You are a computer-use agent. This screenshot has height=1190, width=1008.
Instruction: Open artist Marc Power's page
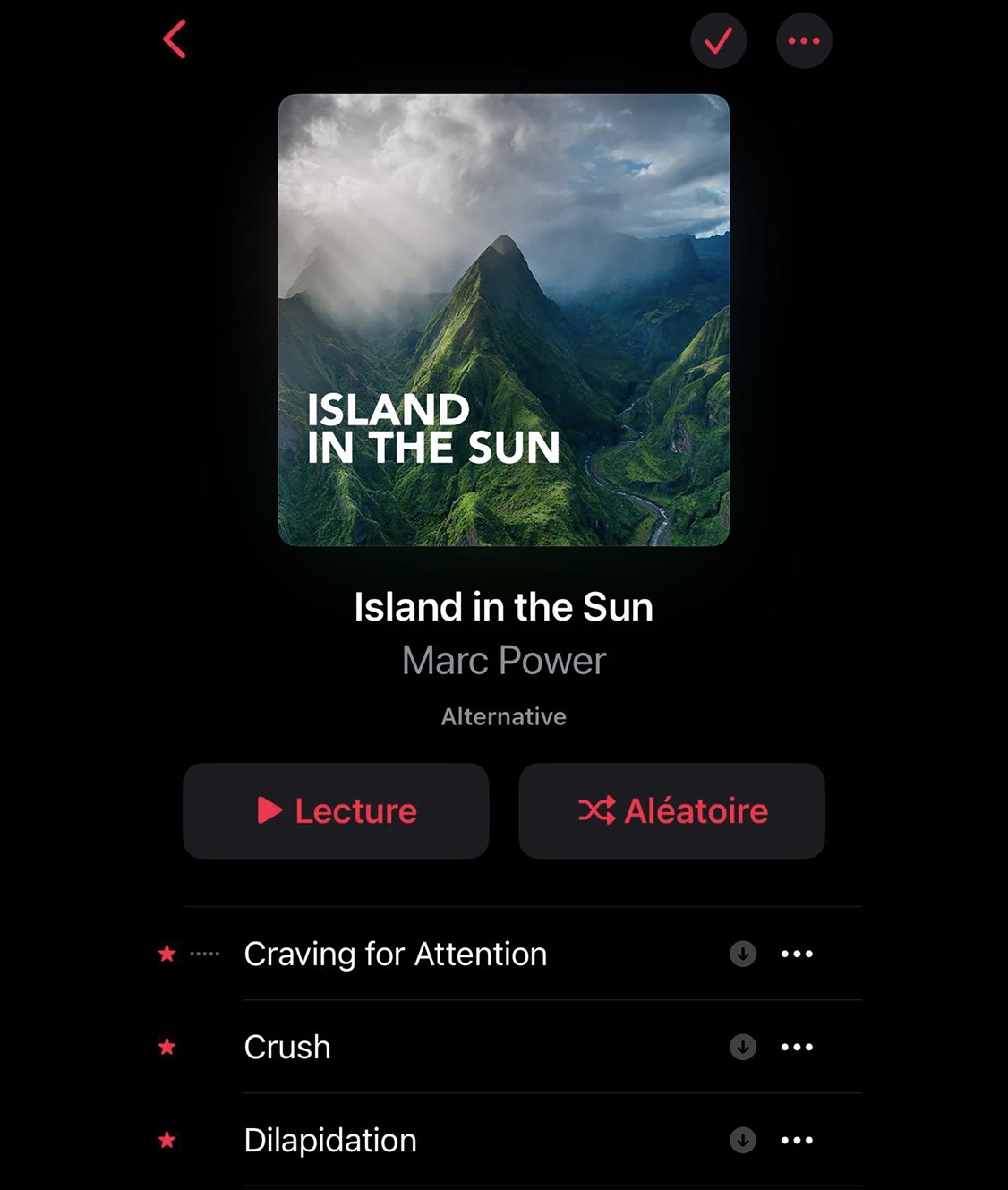(x=504, y=661)
